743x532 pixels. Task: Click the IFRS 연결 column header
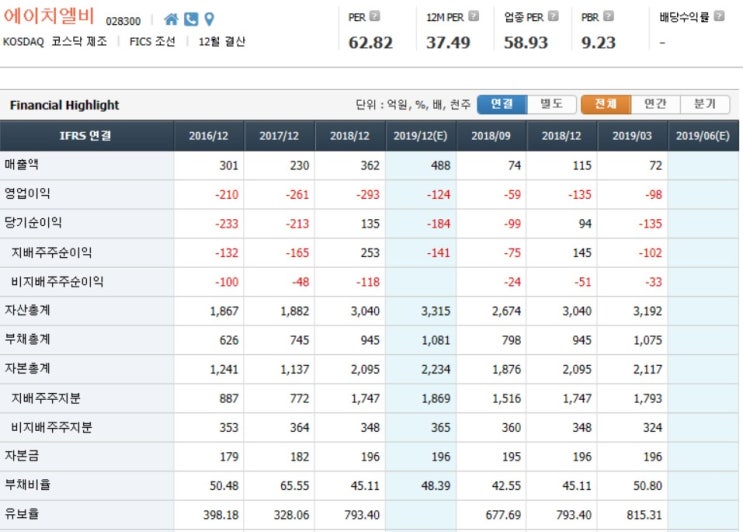coord(86,136)
